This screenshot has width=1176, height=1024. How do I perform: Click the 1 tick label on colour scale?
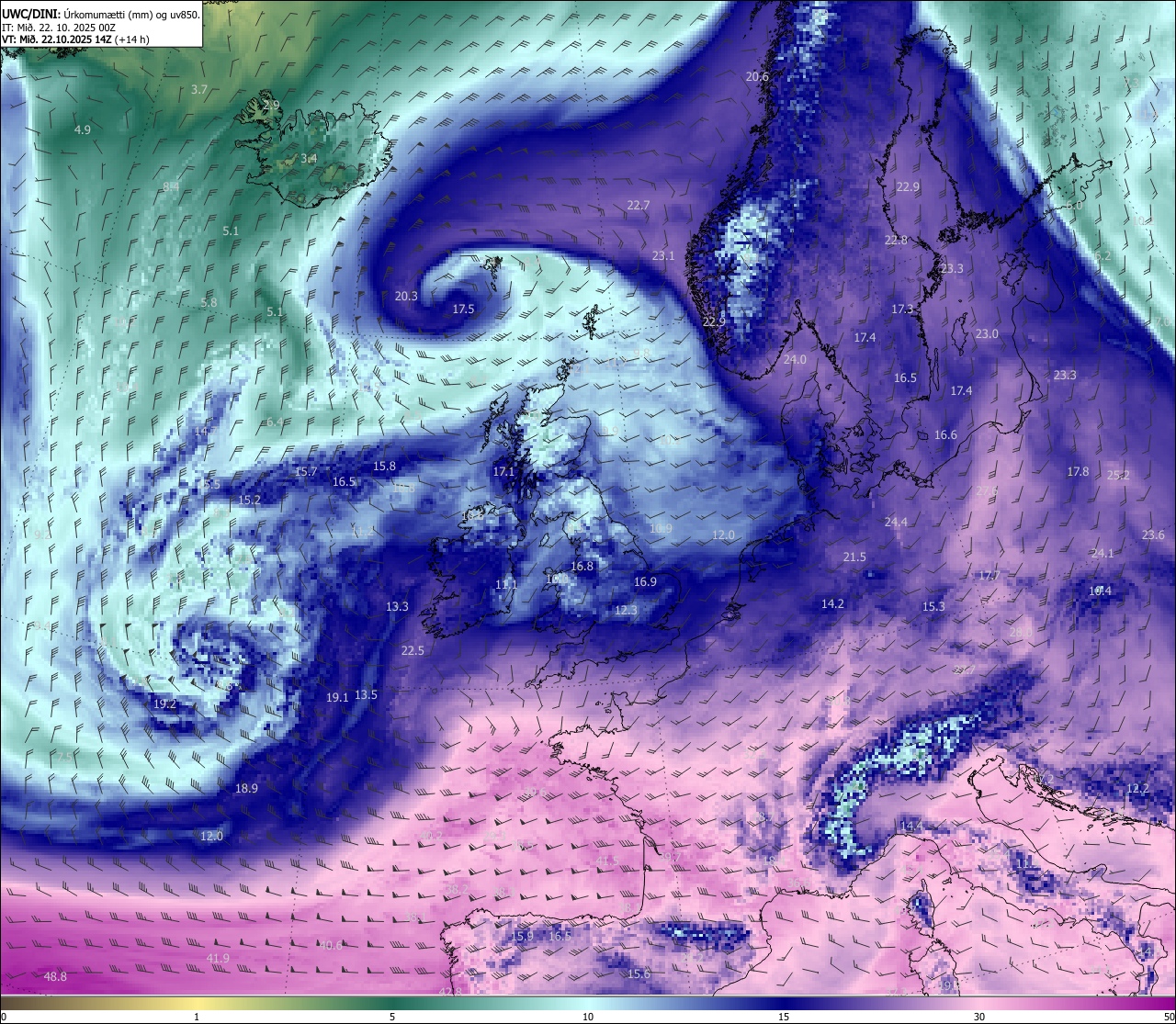click(x=197, y=1017)
